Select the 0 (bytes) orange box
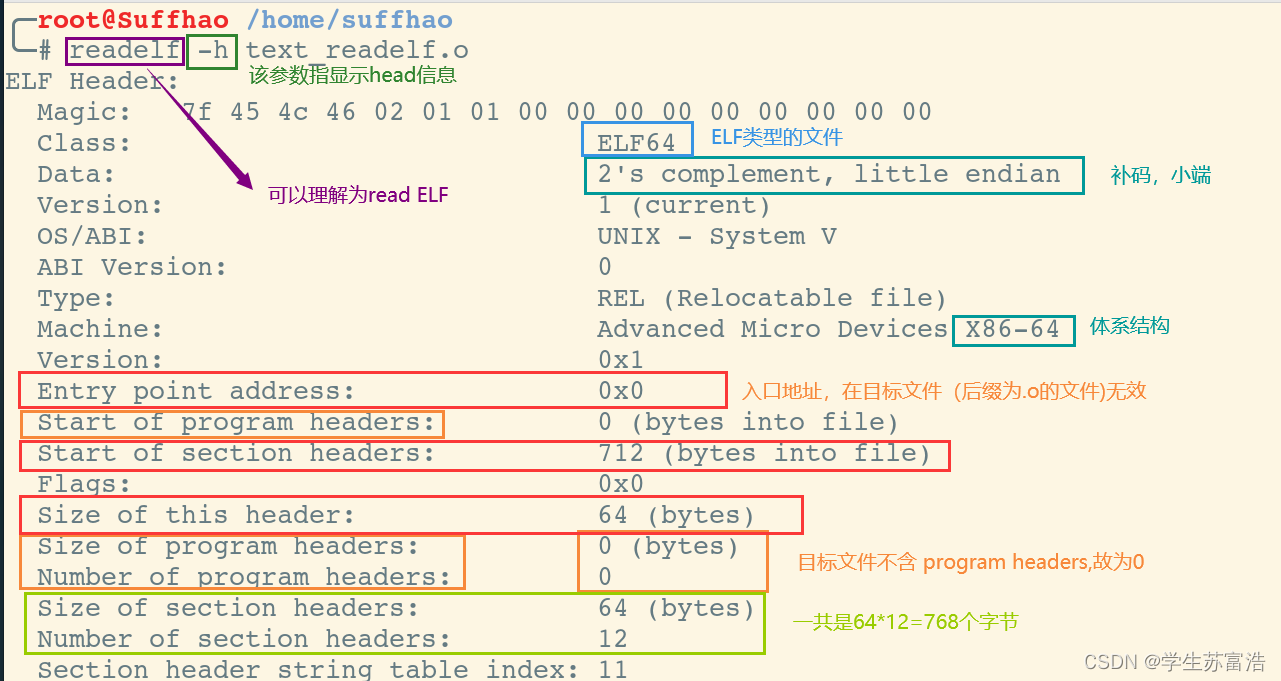This screenshot has height=681, width=1281. 671,561
